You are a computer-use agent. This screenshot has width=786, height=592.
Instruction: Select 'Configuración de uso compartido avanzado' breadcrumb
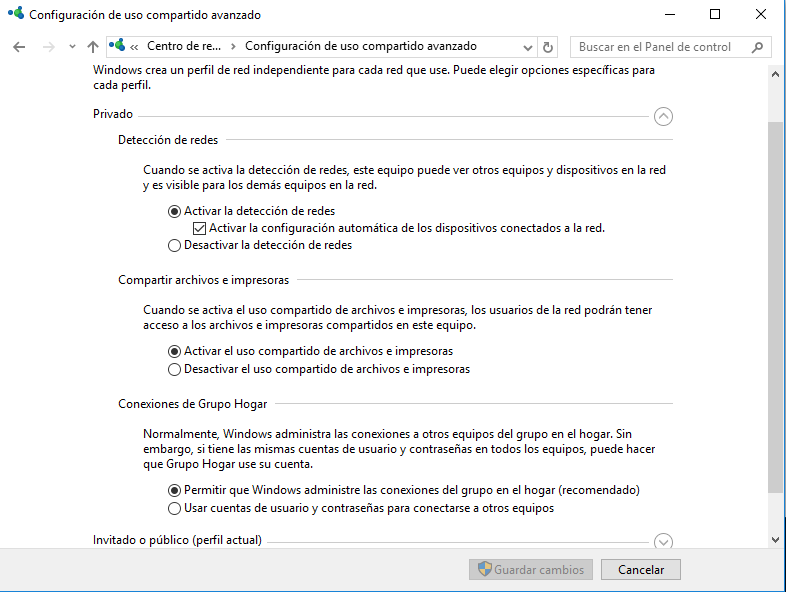point(360,46)
